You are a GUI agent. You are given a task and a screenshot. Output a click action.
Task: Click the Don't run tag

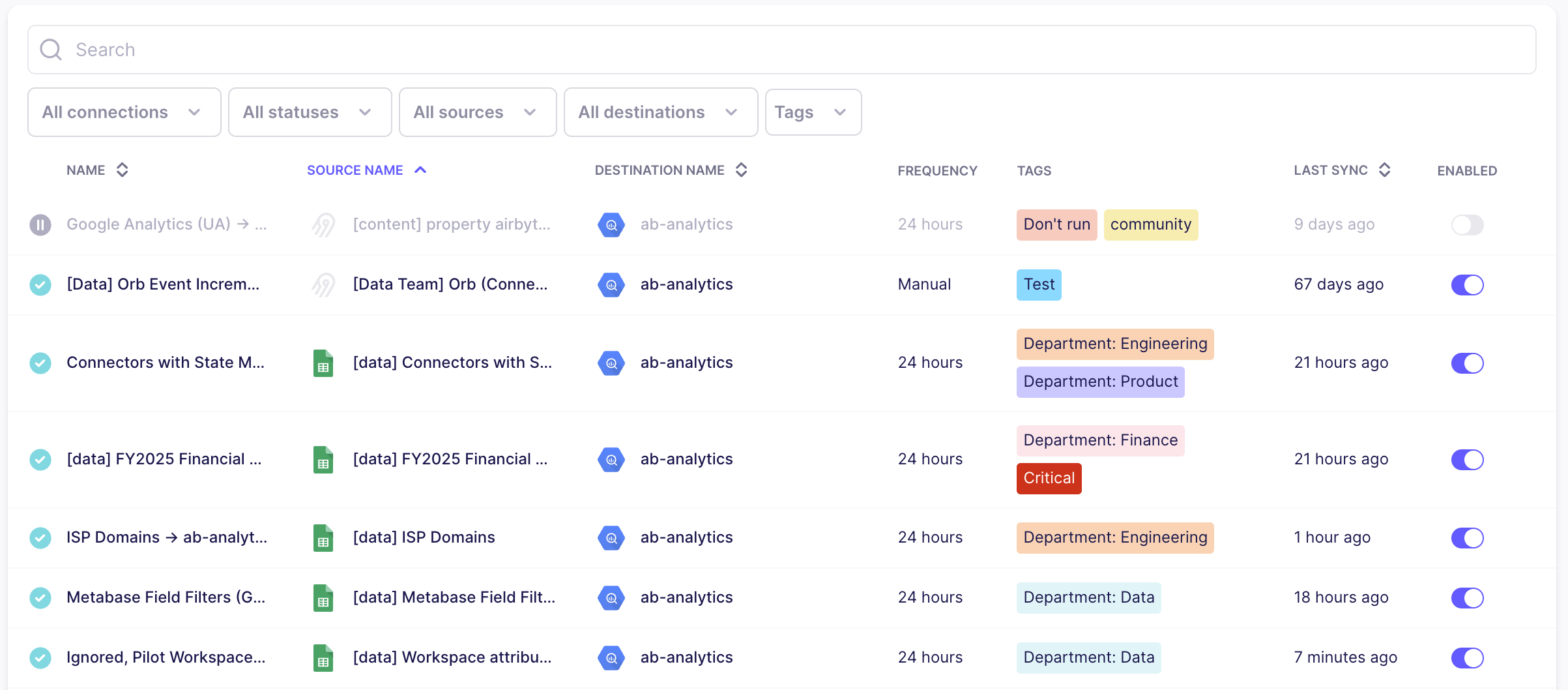tap(1056, 224)
